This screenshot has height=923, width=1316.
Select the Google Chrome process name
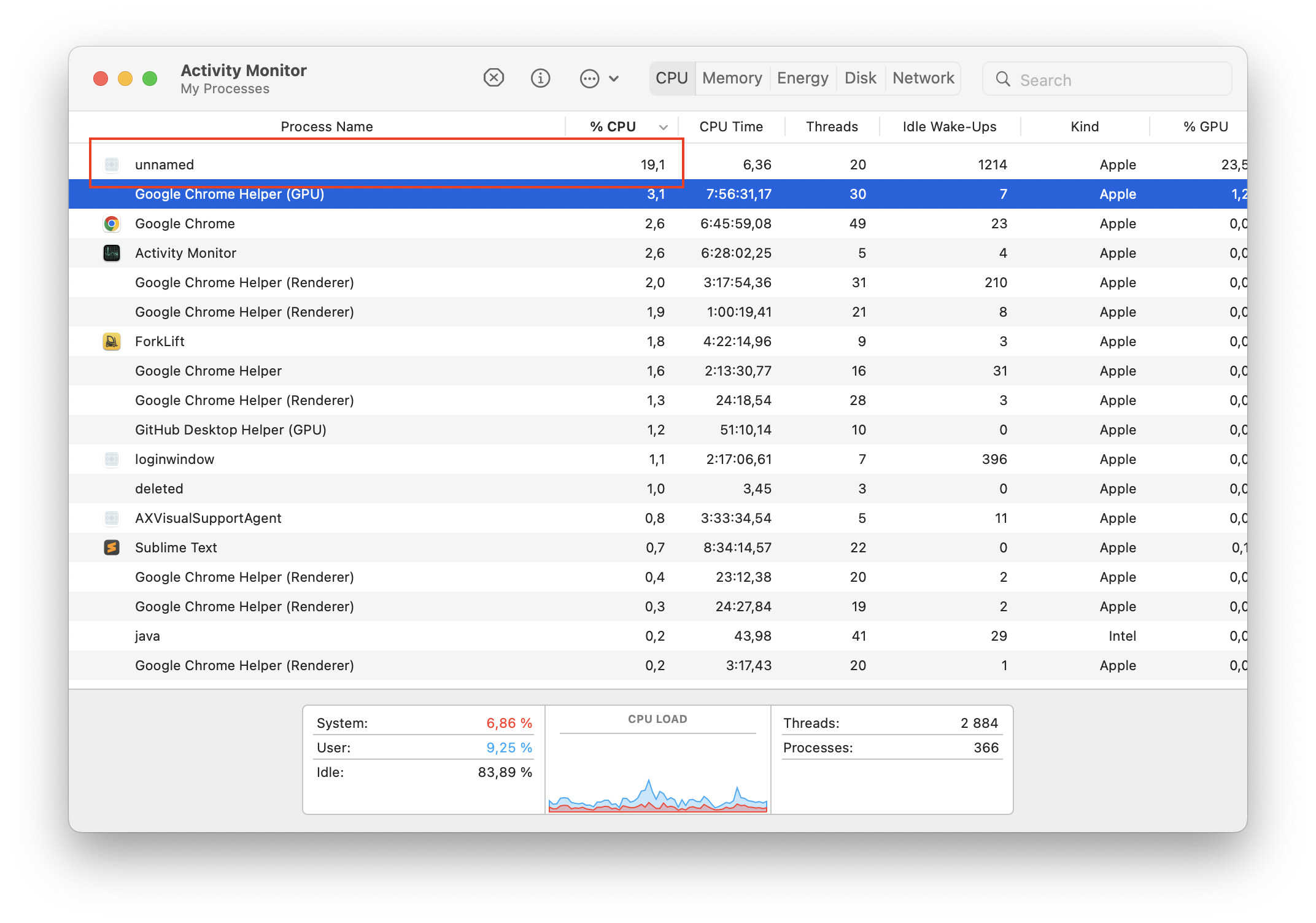(185, 223)
